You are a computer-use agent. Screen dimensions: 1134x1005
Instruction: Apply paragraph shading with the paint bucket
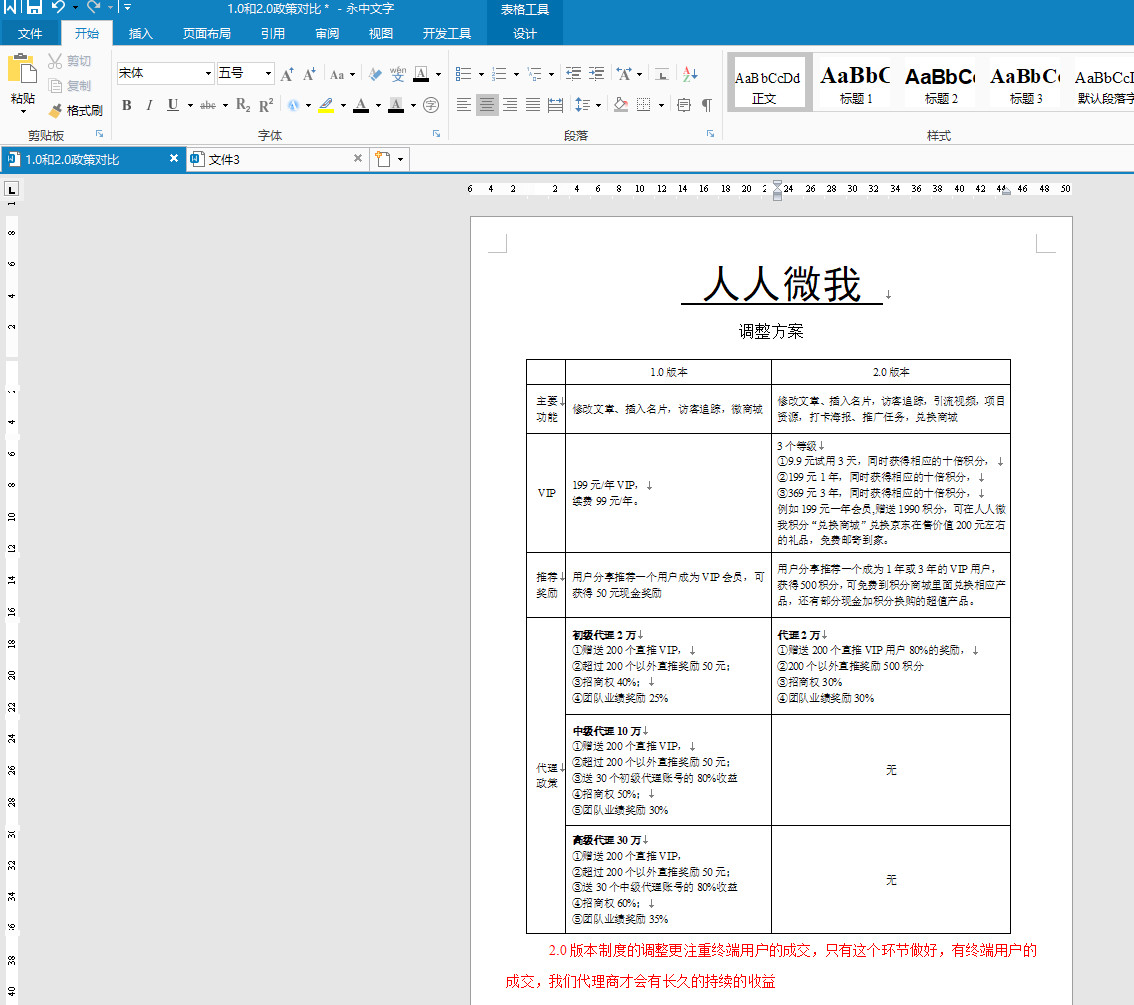click(621, 106)
